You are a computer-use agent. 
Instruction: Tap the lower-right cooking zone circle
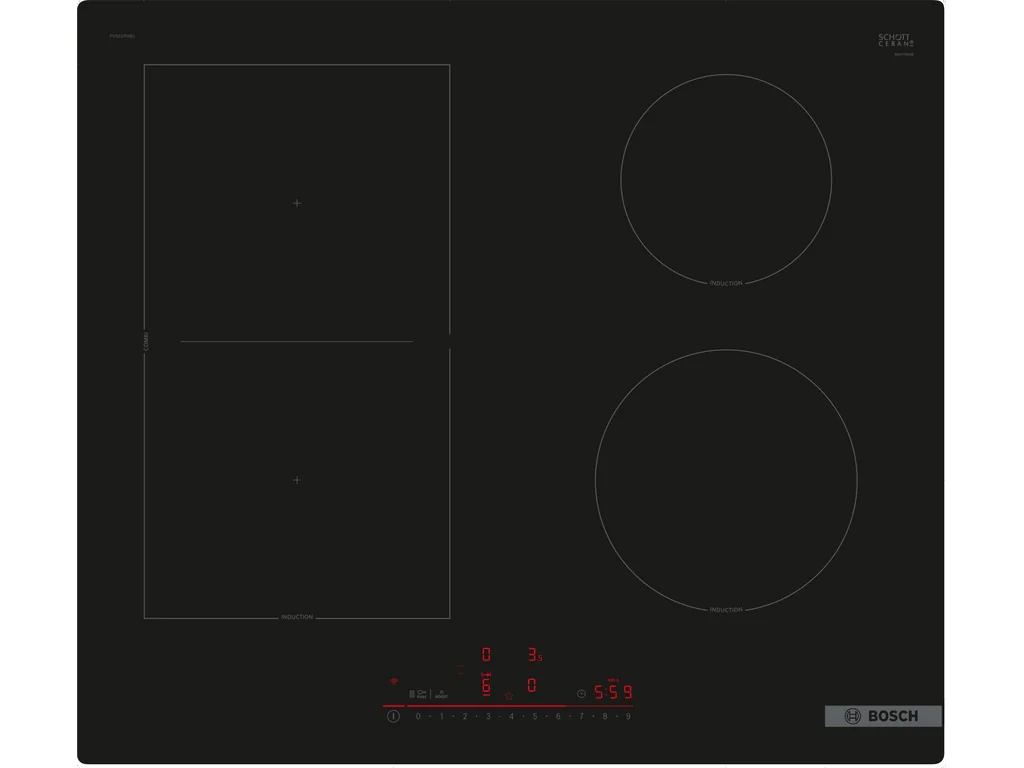[727, 482]
